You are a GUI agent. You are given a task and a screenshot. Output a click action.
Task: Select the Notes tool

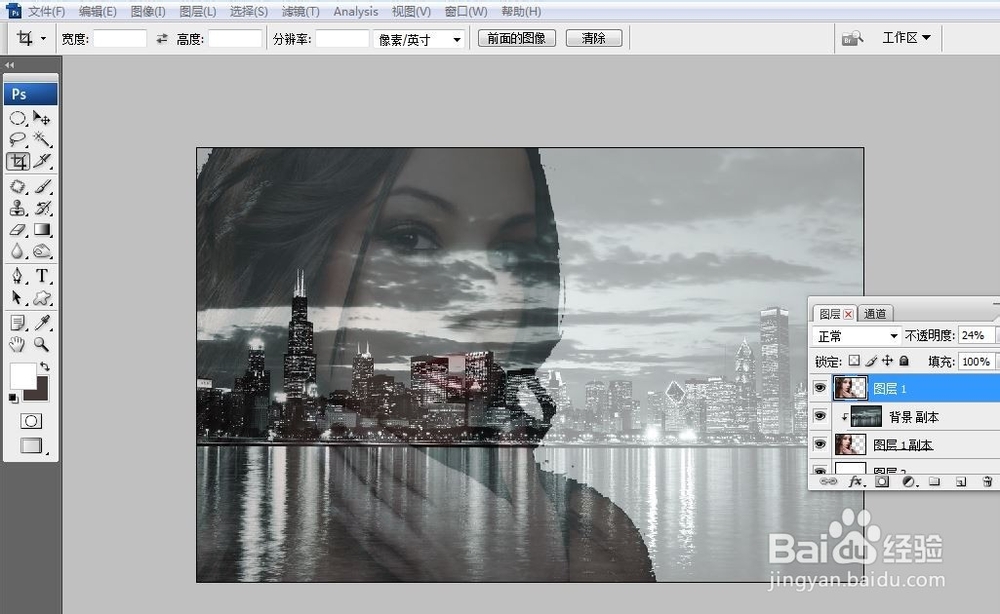click(x=18, y=323)
